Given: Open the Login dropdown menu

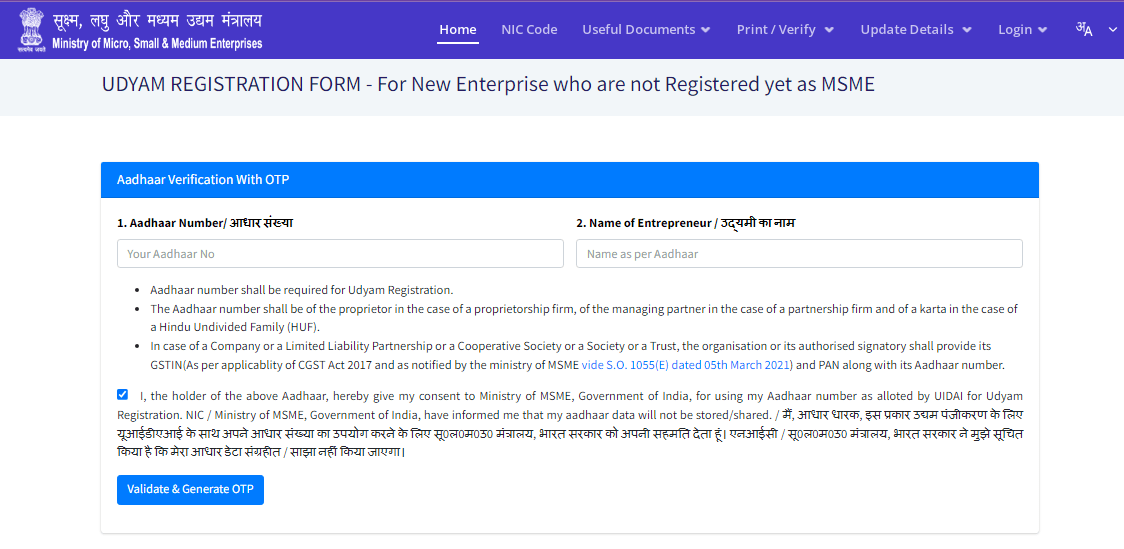Looking at the screenshot, I should click(1022, 30).
